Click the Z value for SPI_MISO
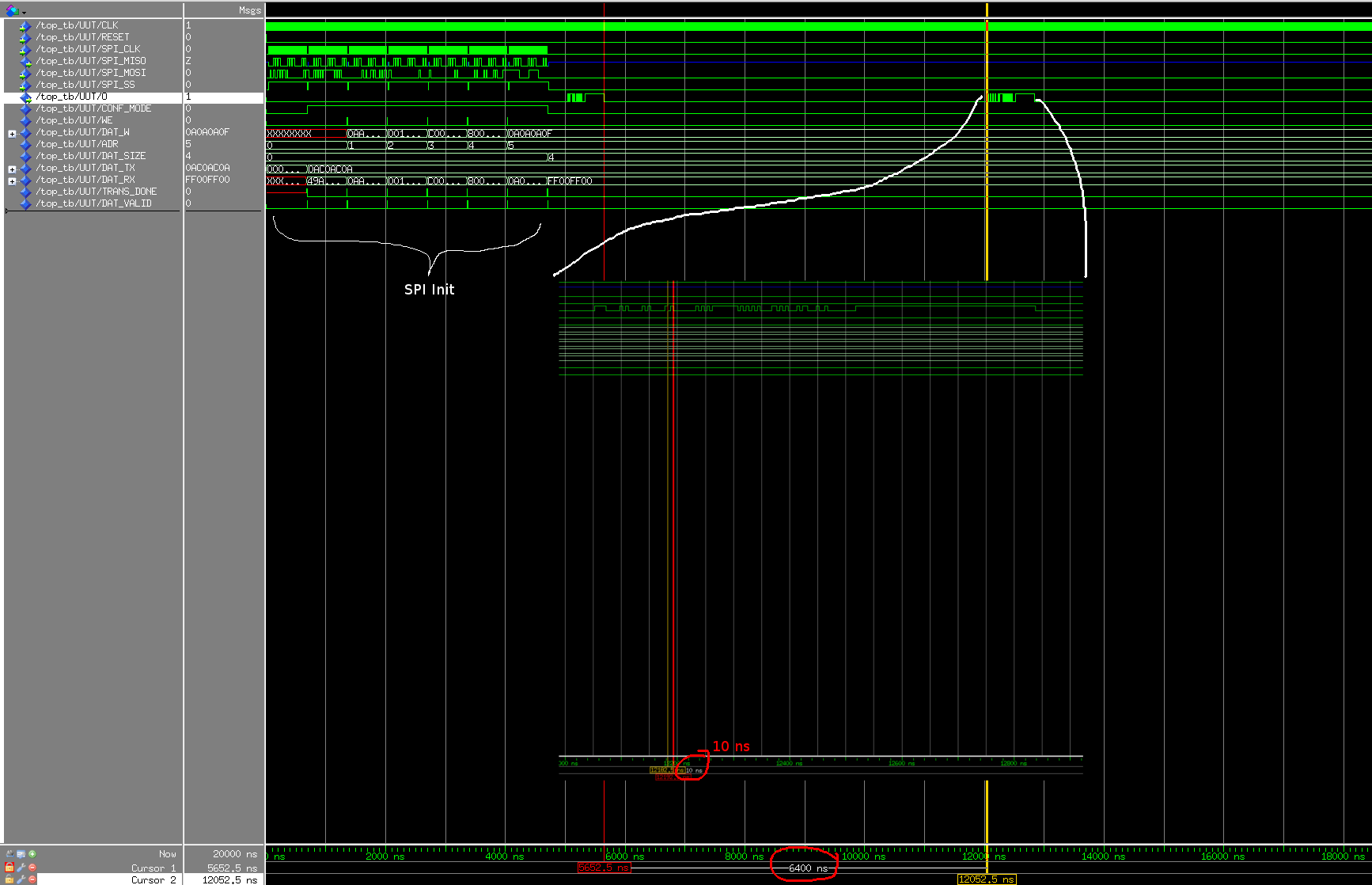The width and height of the screenshot is (1372, 885). tap(188, 61)
